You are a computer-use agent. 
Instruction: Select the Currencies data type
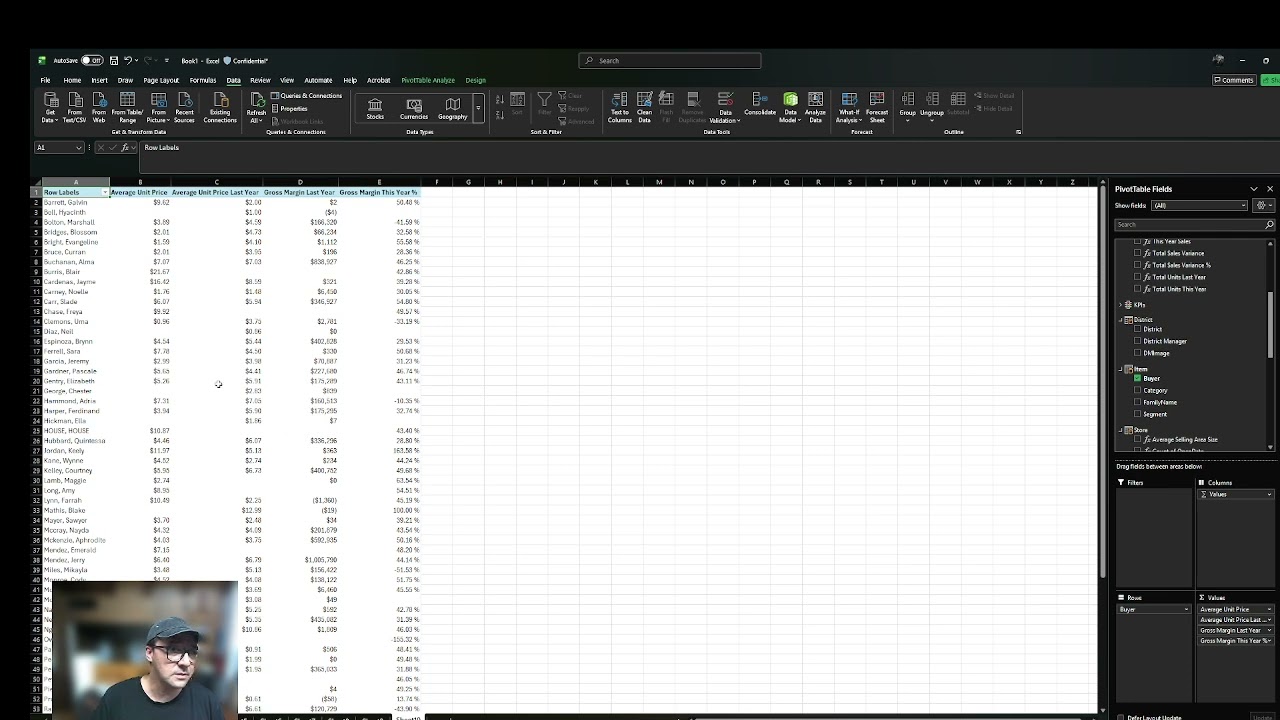tap(414, 108)
